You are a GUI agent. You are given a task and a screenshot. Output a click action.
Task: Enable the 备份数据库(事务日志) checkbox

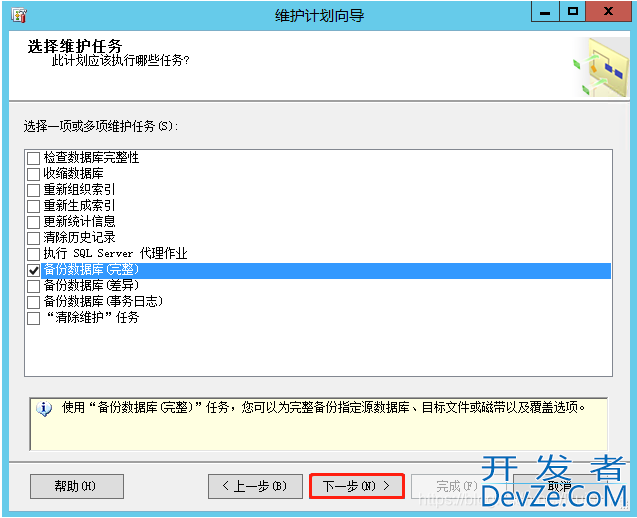click(x=34, y=302)
